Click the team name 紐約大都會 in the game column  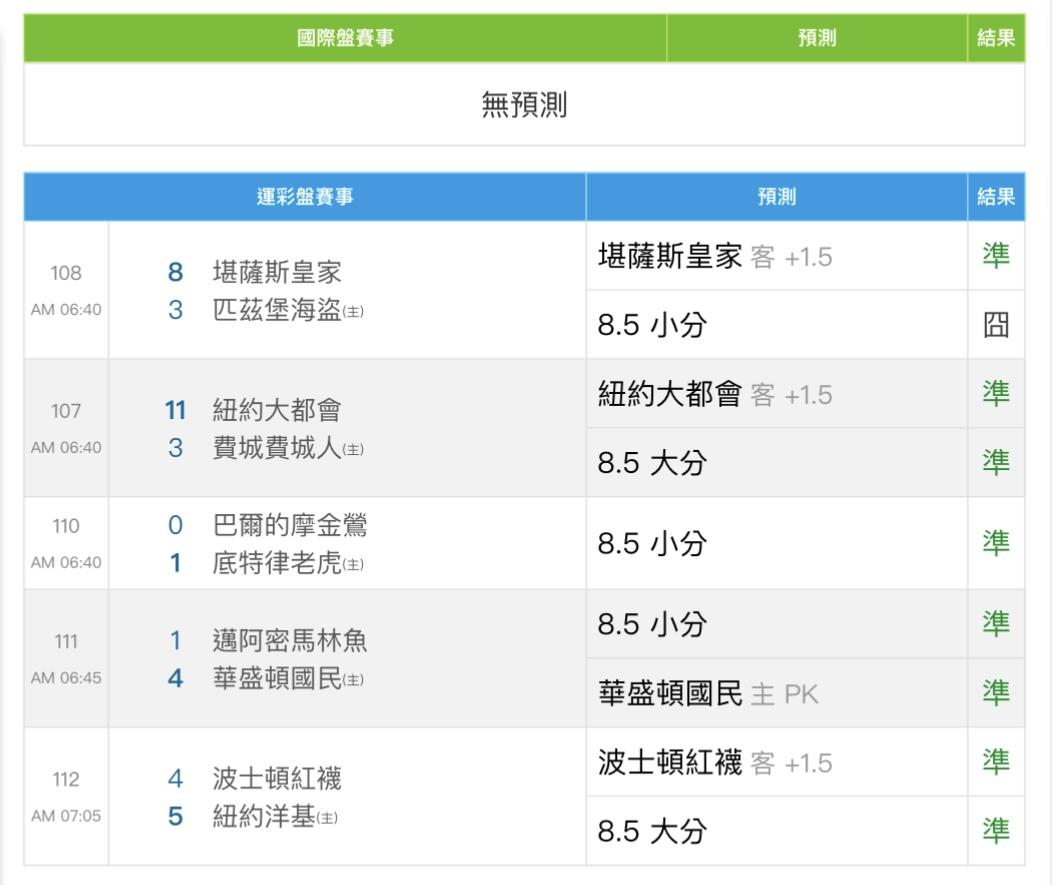[x=276, y=410]
